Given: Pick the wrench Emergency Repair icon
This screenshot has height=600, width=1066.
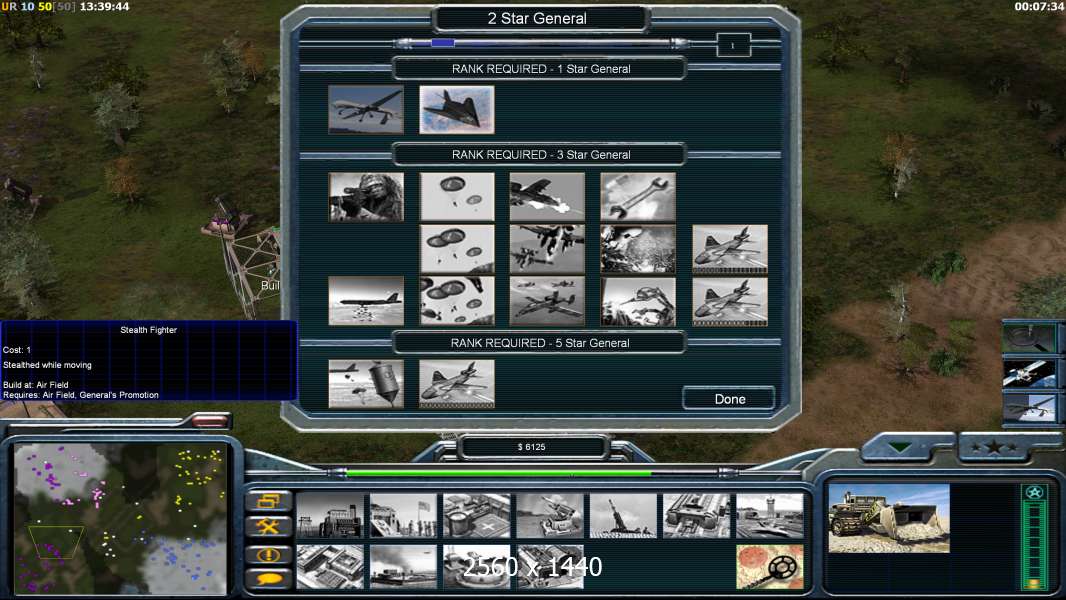Looking at the screenshot, I should click(638, 197).
